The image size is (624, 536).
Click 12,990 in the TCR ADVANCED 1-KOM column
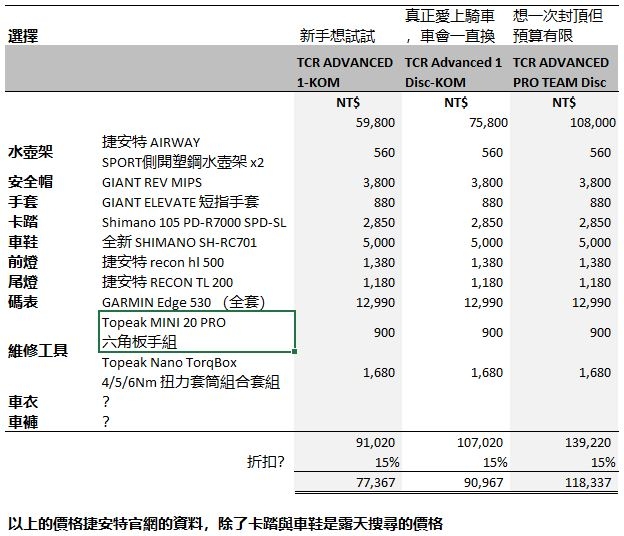(x=375, y=302)
